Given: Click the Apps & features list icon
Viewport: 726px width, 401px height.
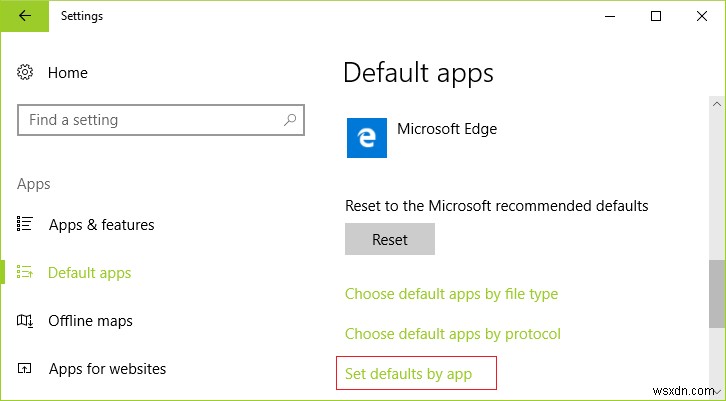Looking at the screenshot, I should coord(26,225).
